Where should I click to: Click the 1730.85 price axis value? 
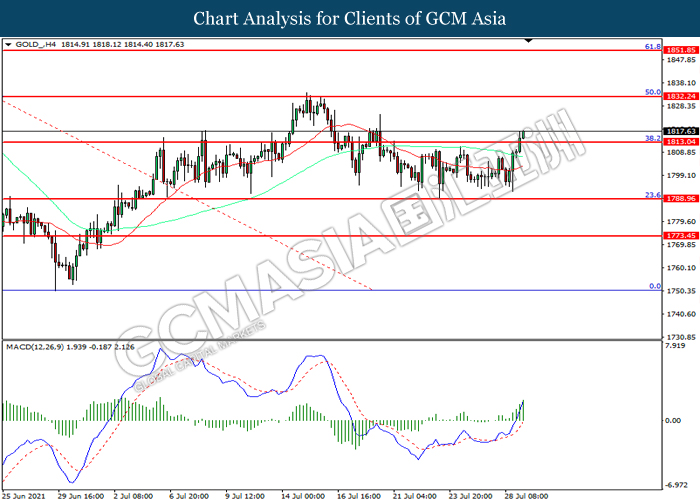click(681, 337)
